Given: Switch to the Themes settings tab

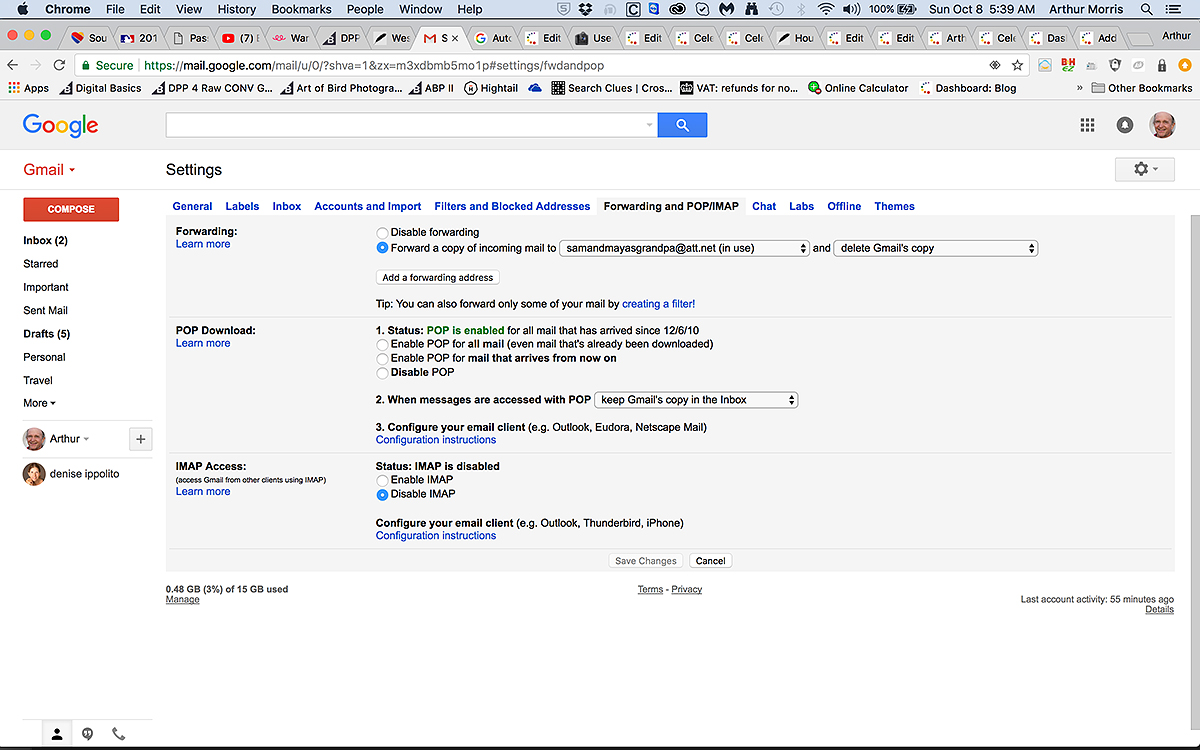Looking at the screenshot, I should tap(894, 206).
